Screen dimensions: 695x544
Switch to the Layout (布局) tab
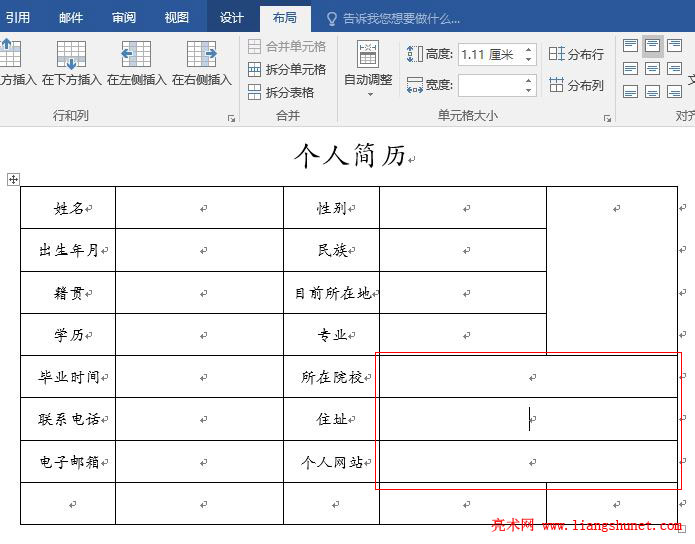point(285,17)
